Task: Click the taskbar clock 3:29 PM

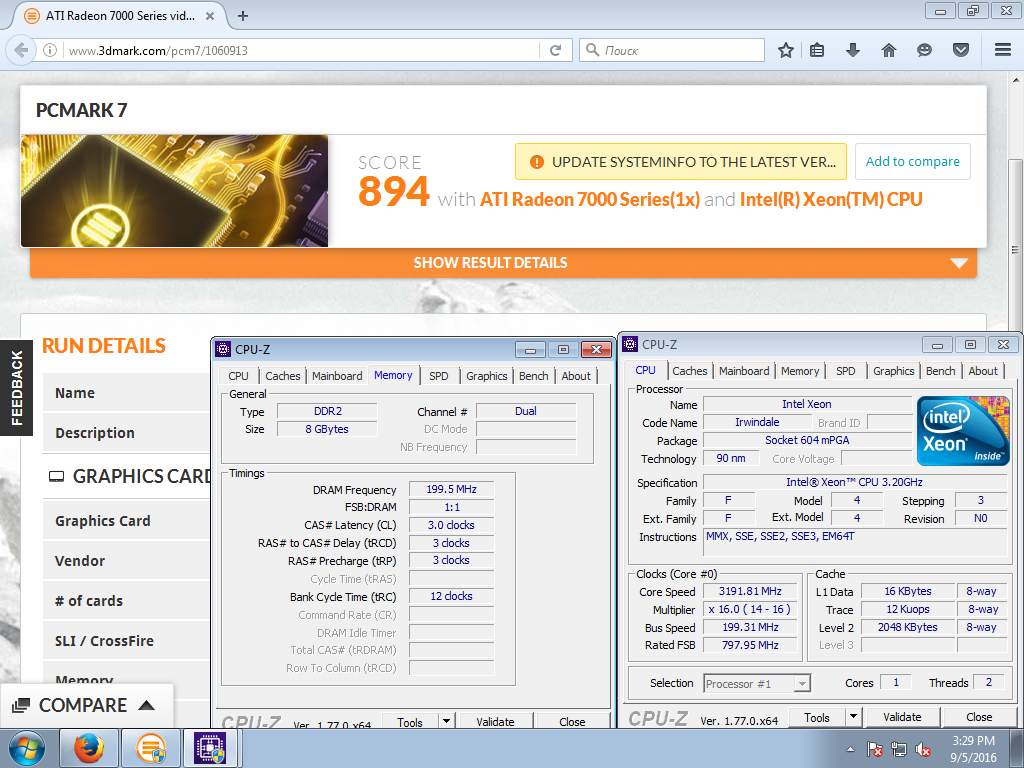Action: tap(973, 741)
